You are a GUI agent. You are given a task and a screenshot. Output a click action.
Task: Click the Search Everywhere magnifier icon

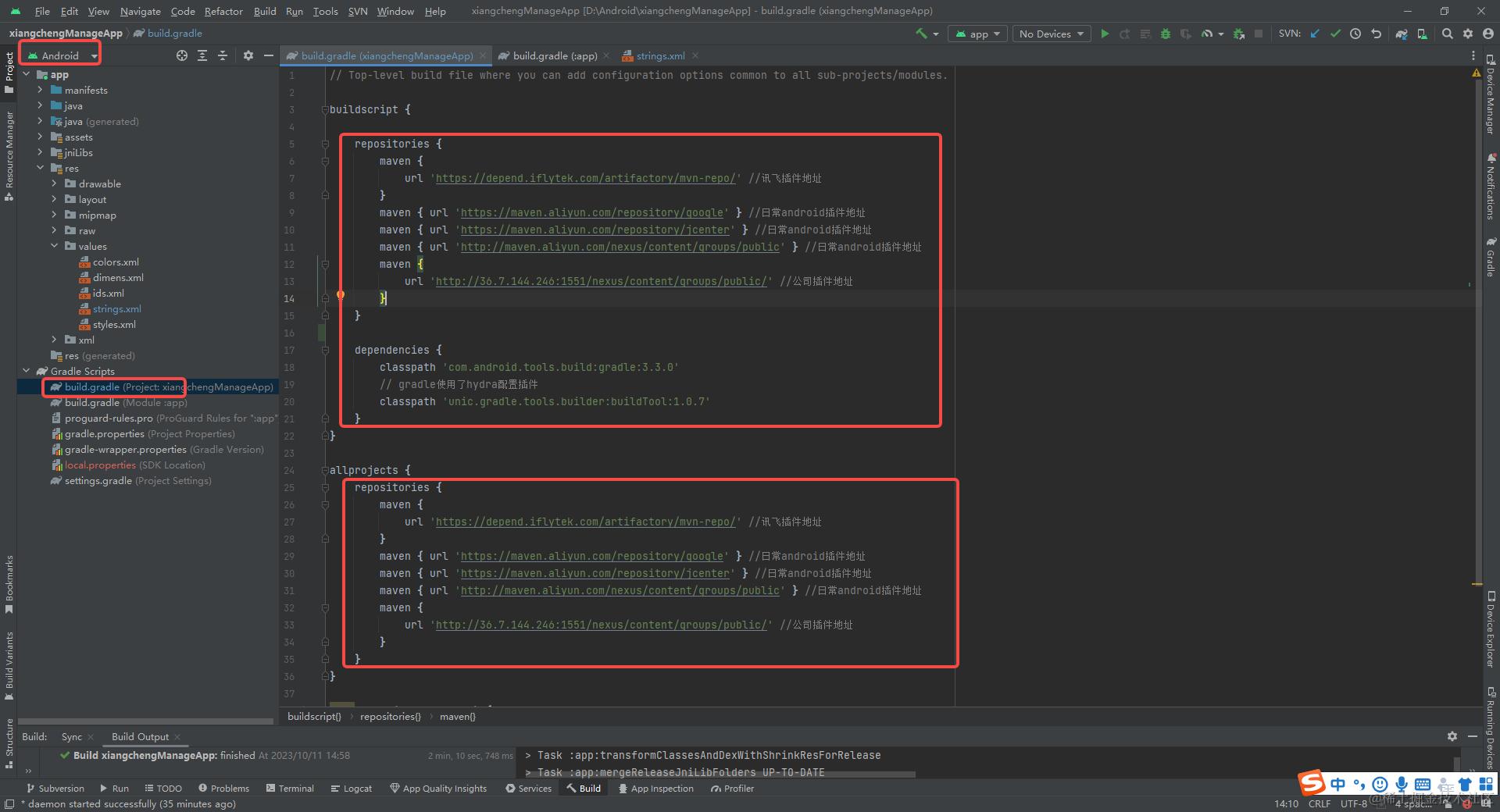click(1448, 34)
